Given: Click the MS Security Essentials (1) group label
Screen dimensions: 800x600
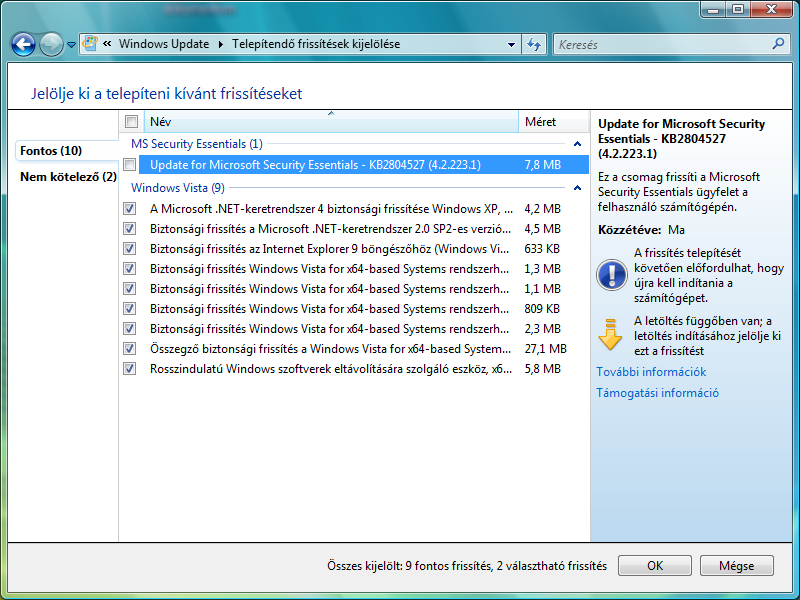Looking at the screenshot, I should (196, 144).
